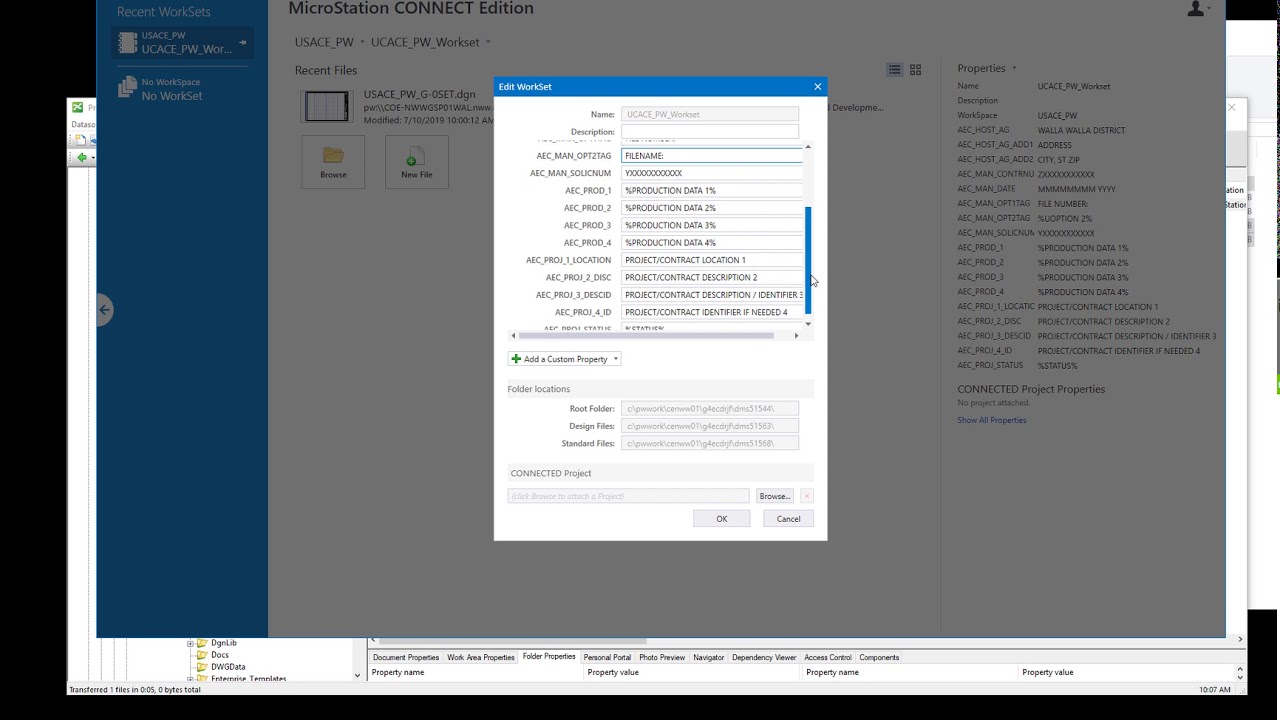This screenshot has width=1280, height=720.
Task: Click the green plus Add Custom Property icon
Action: tap(516, 359)
